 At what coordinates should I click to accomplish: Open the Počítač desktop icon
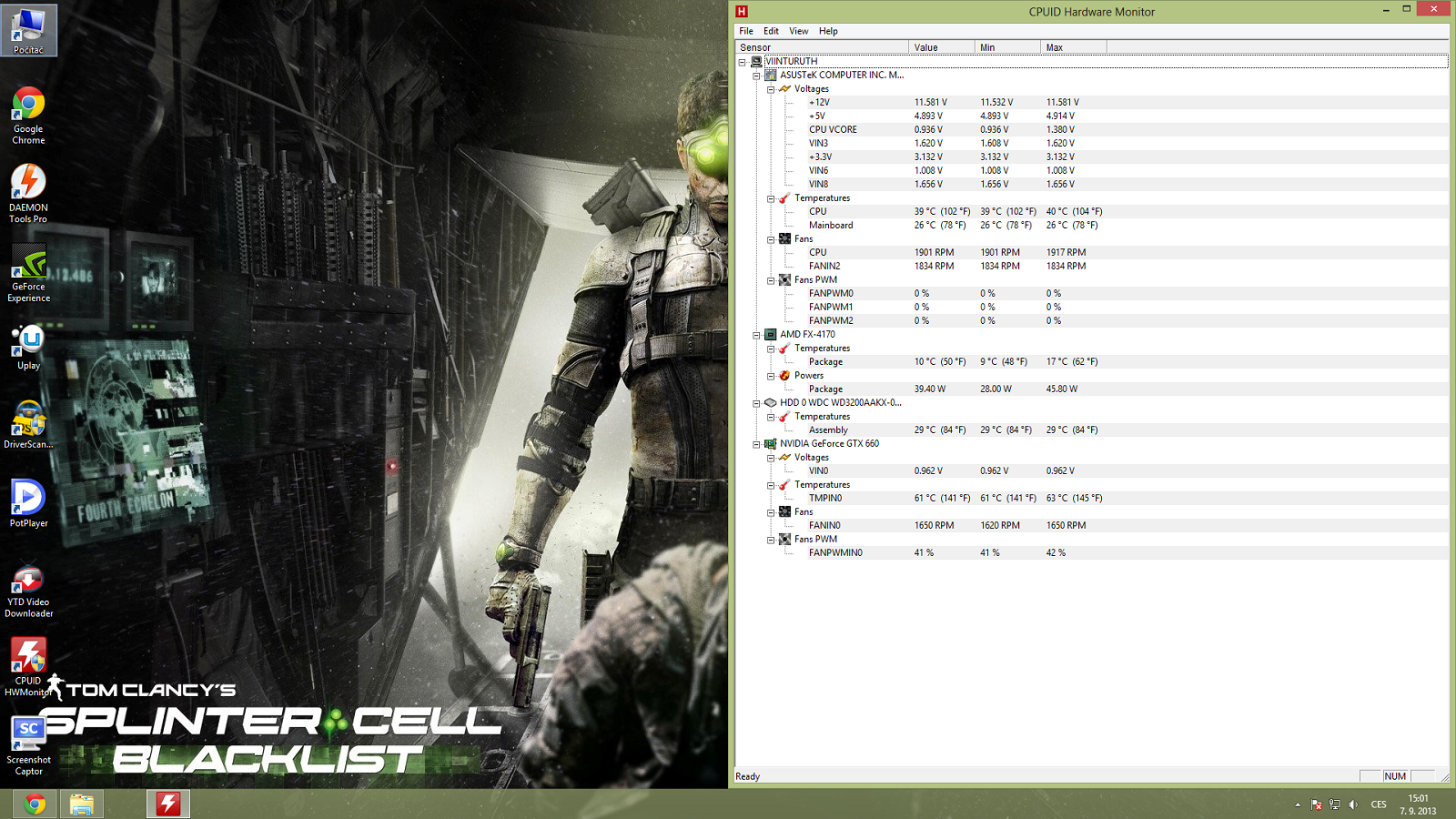point(28,30)
